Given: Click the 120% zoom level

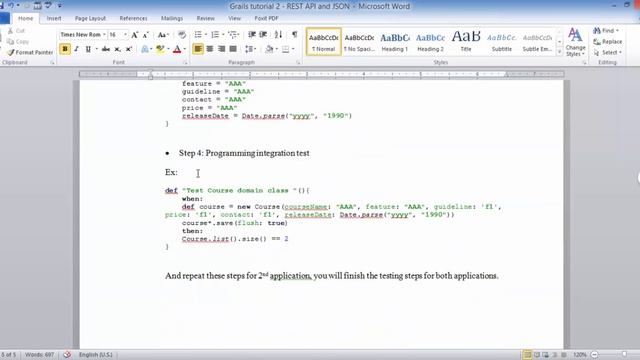Looking at the screenshot, I should (580, 355).
